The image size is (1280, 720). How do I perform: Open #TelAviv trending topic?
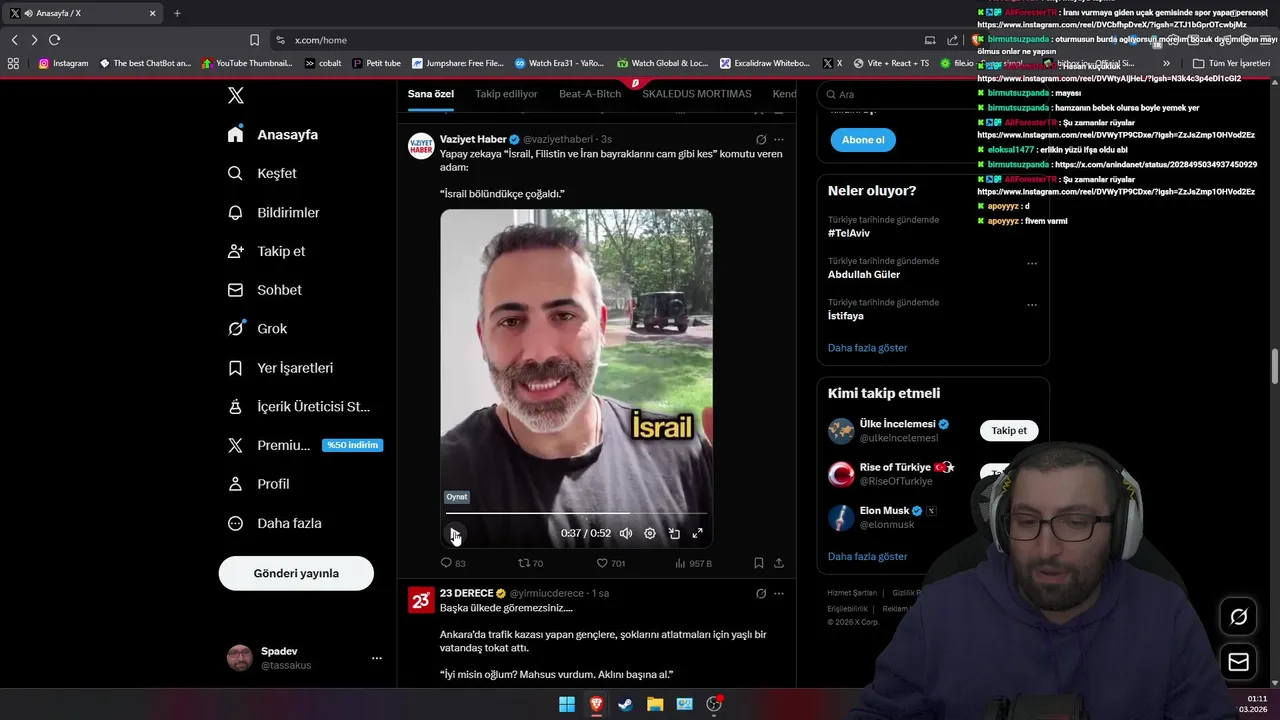pos(849,233)
